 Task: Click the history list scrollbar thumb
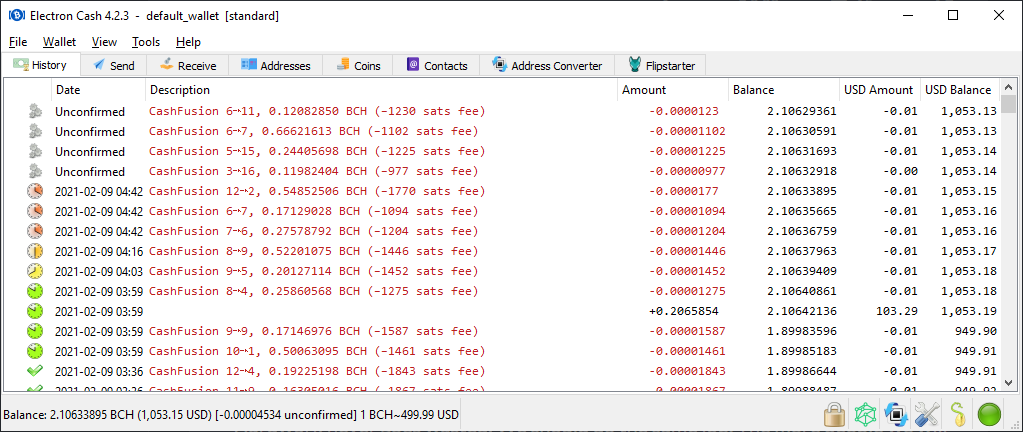pos(1008,104)
